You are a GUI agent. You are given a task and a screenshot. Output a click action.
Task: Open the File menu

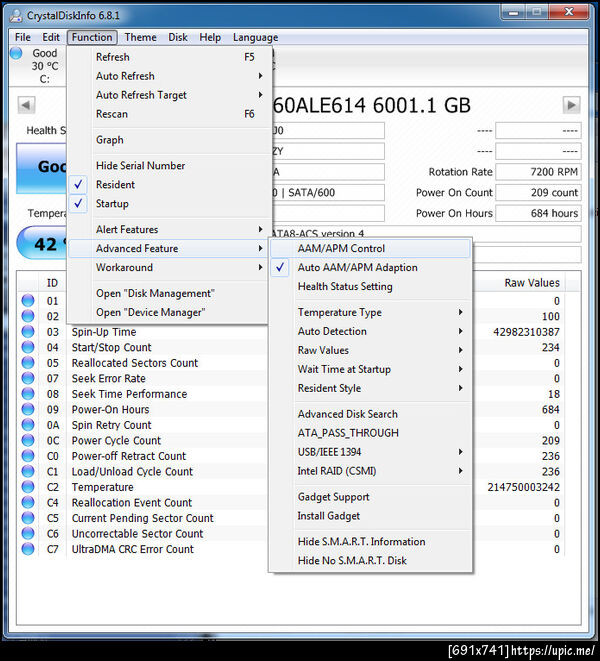point(23,38)
